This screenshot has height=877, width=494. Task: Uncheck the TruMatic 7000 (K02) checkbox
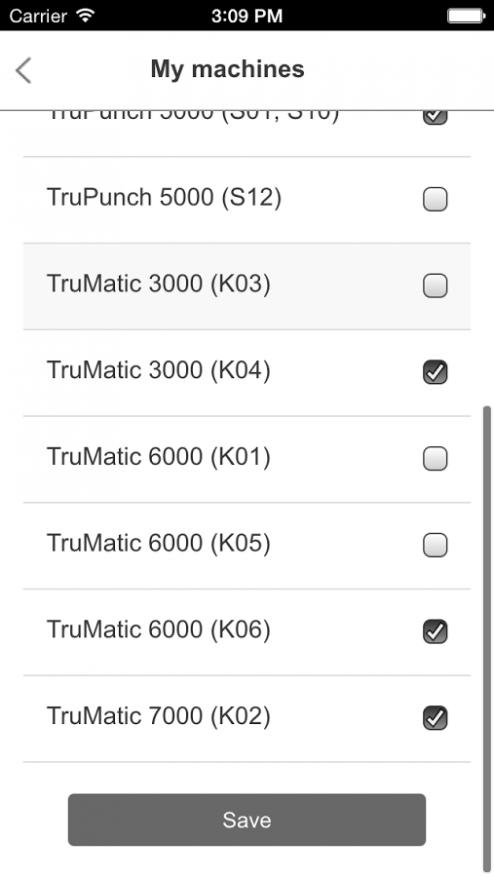[x=435, y=718]
